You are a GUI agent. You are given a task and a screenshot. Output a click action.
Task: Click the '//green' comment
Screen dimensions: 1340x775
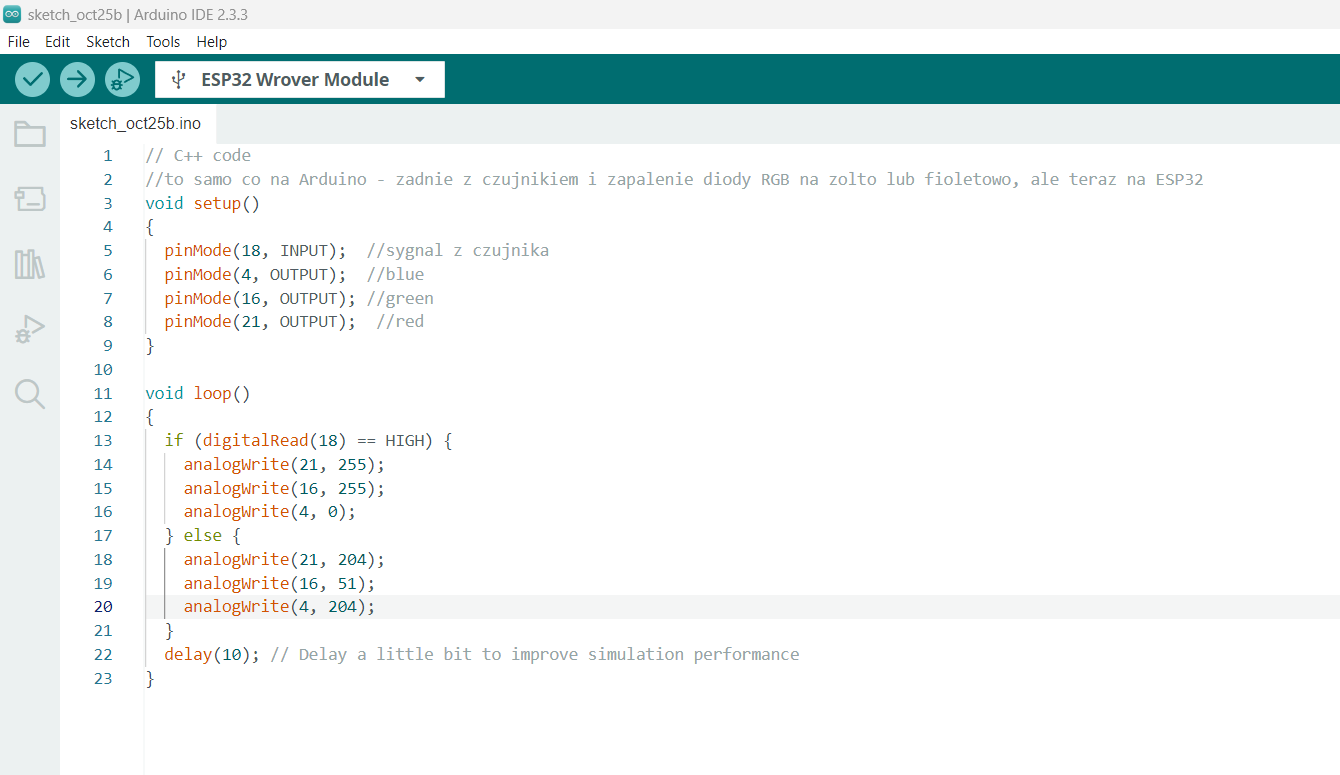click(400, 299)
